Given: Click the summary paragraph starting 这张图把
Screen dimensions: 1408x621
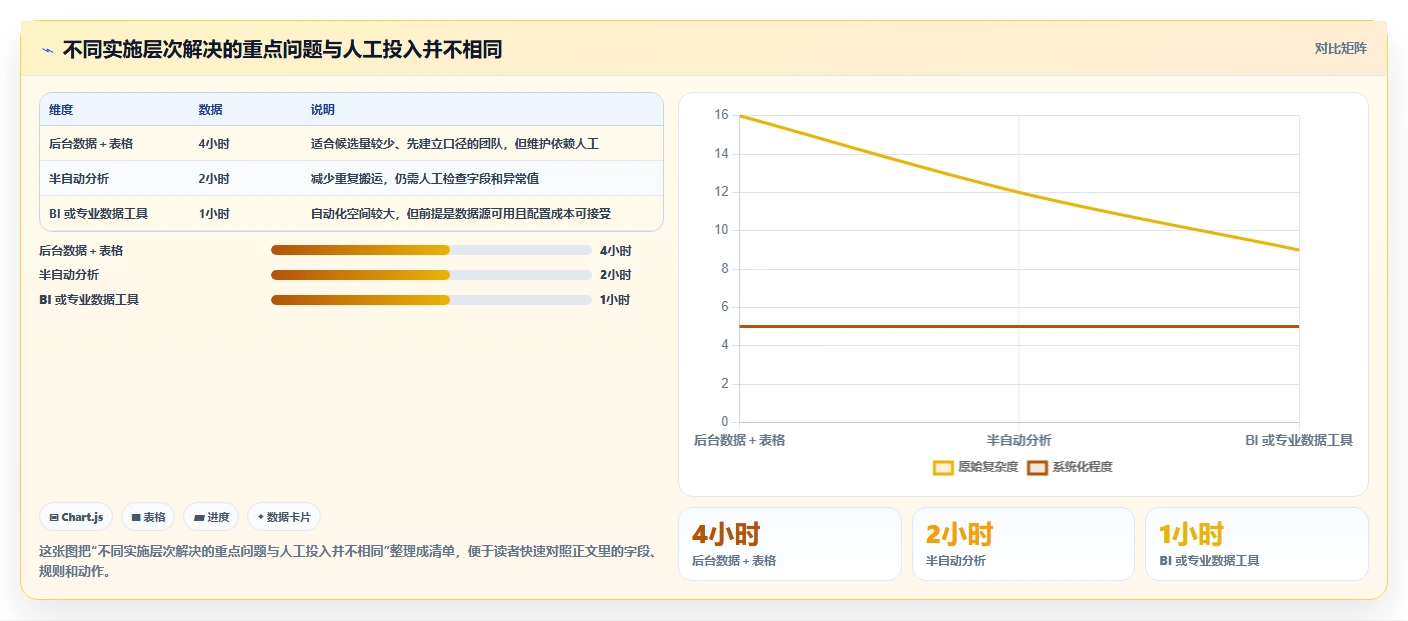Looking at the screenshot, I should pyautogui.click(x=347, y=561).
